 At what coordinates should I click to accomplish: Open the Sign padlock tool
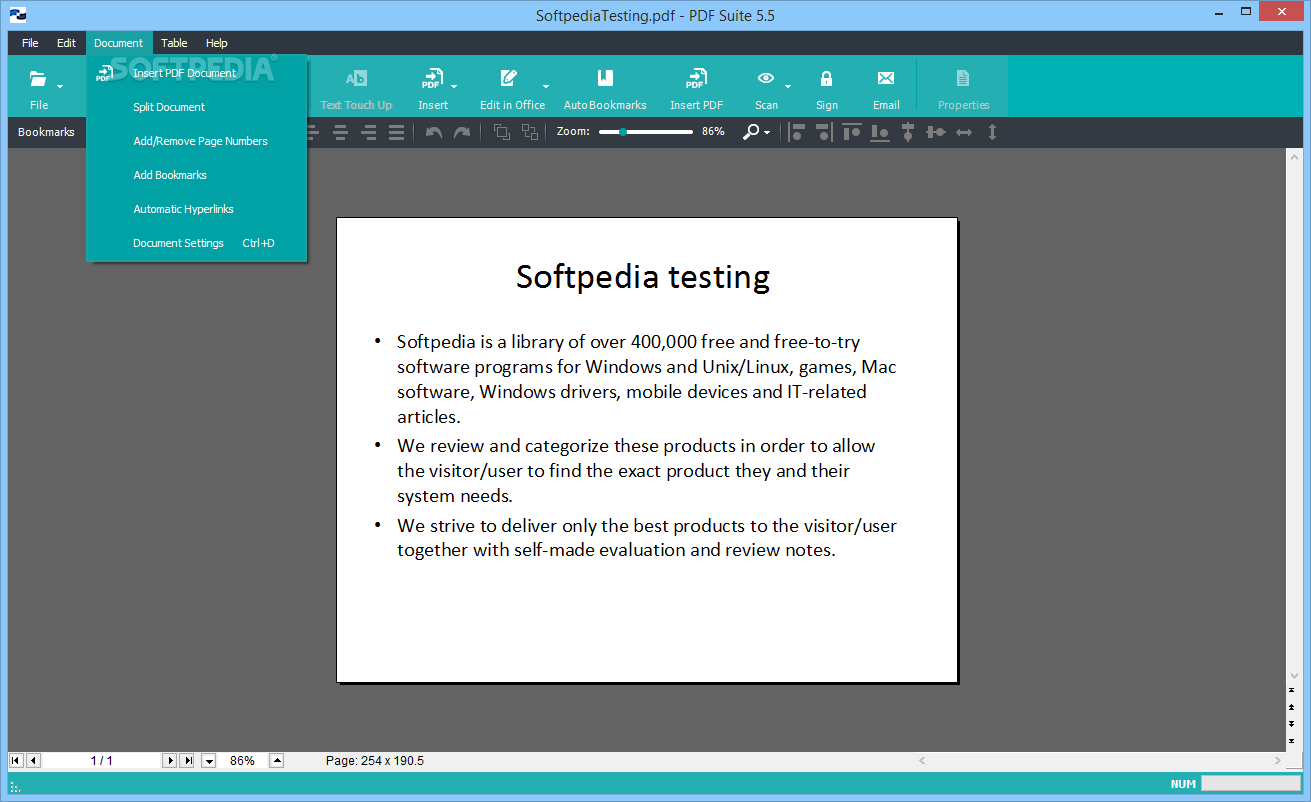click(x=826, y=87)
